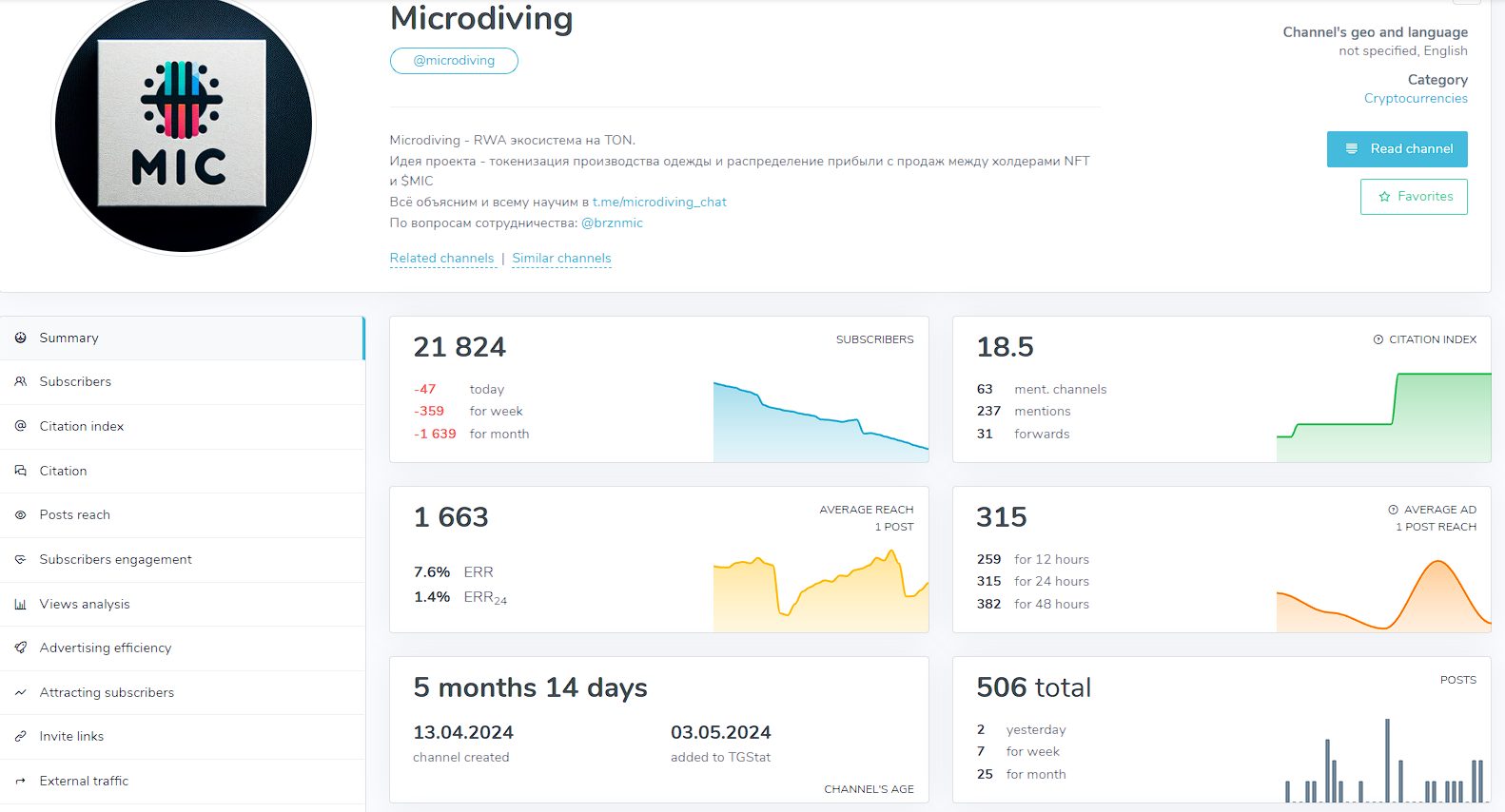This screenshot has height=812, width=1505.
Task: Open the Similar channels link
Action: pos(561,259)
